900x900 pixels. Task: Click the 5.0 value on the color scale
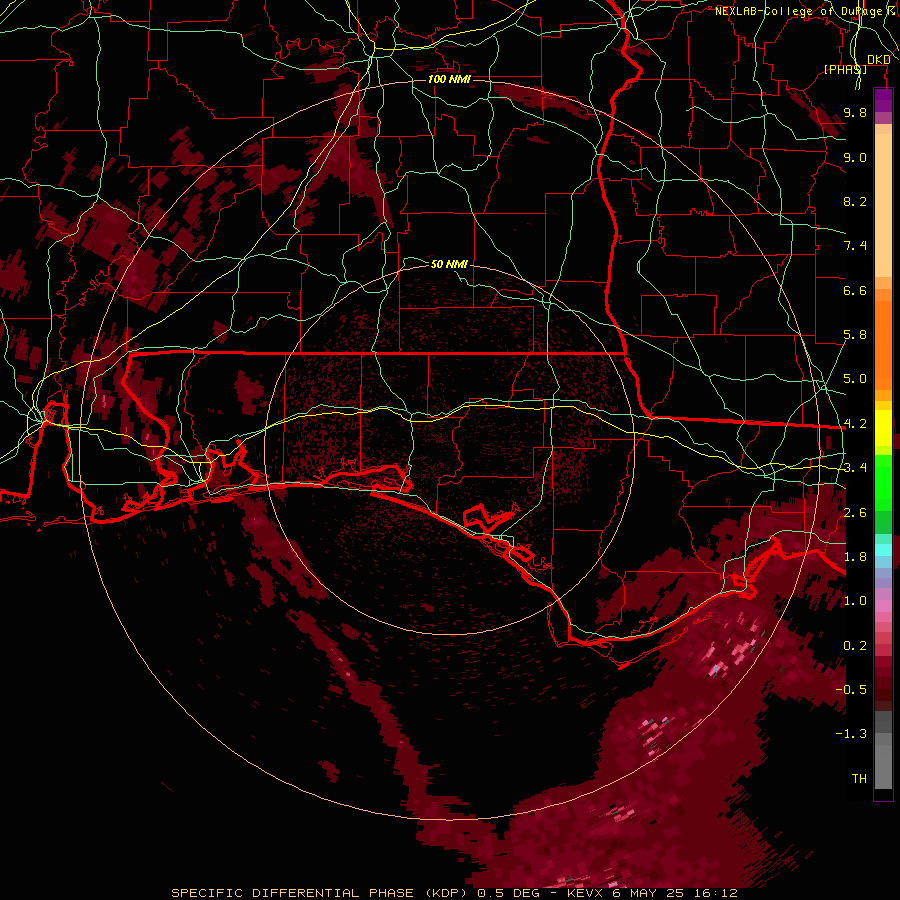[x=855, y=379]
